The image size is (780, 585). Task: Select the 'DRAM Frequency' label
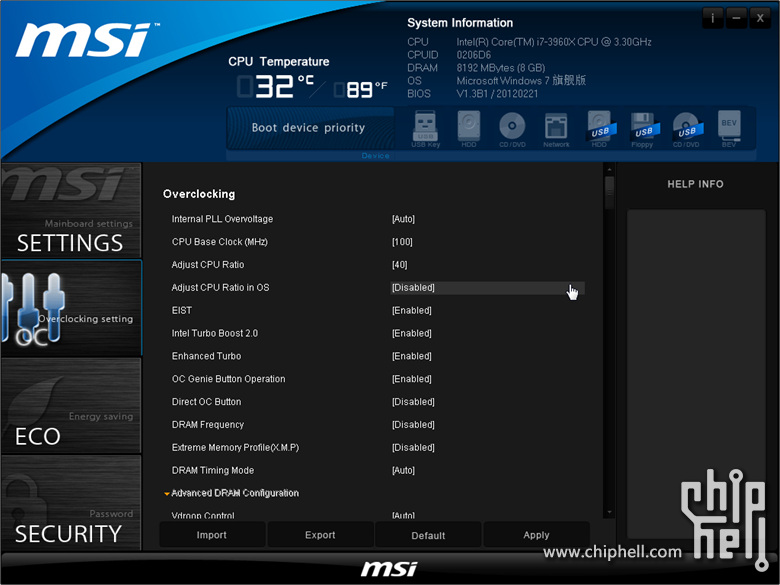(208, 425)
